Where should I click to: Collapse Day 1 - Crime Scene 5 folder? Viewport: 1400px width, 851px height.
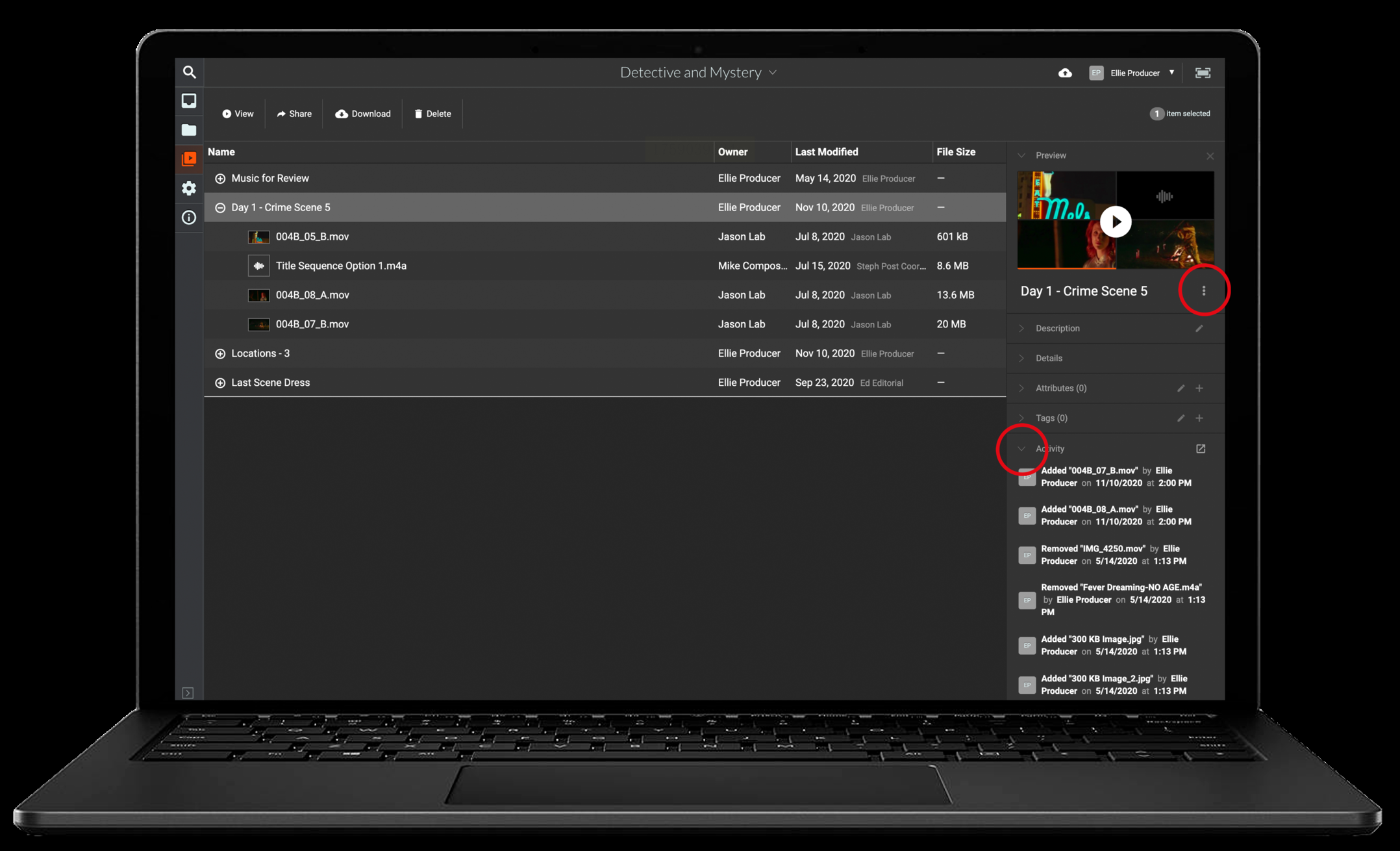point(220,208)
